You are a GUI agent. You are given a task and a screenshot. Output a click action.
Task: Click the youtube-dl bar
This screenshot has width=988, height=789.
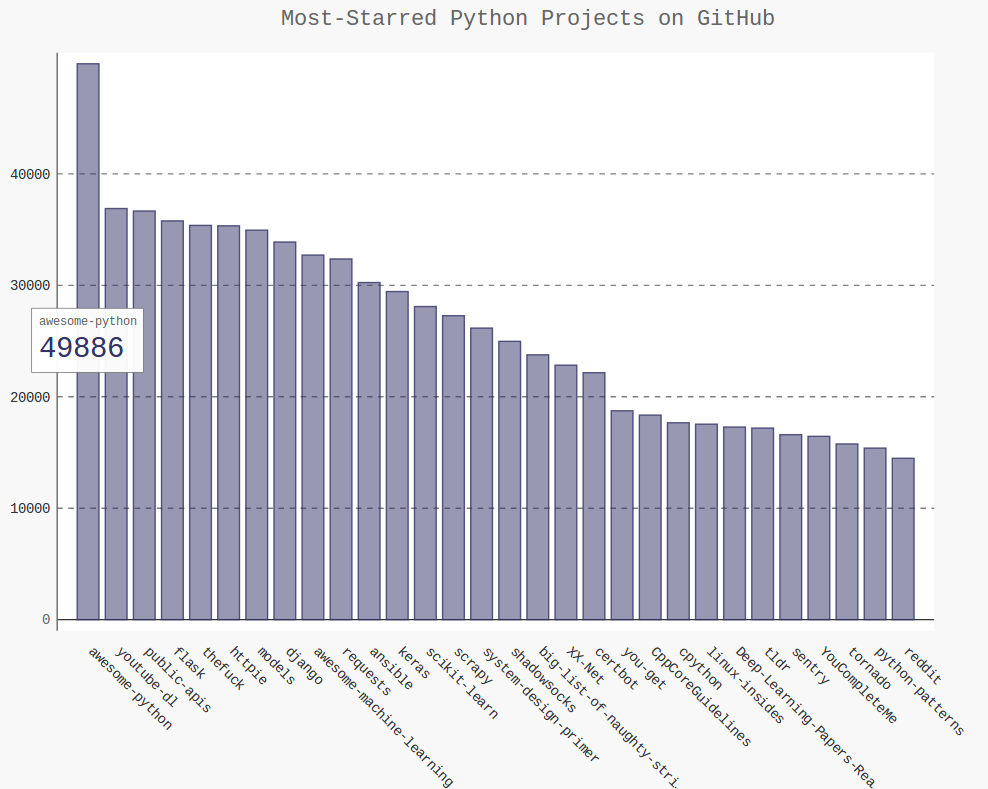pos(116,413)
